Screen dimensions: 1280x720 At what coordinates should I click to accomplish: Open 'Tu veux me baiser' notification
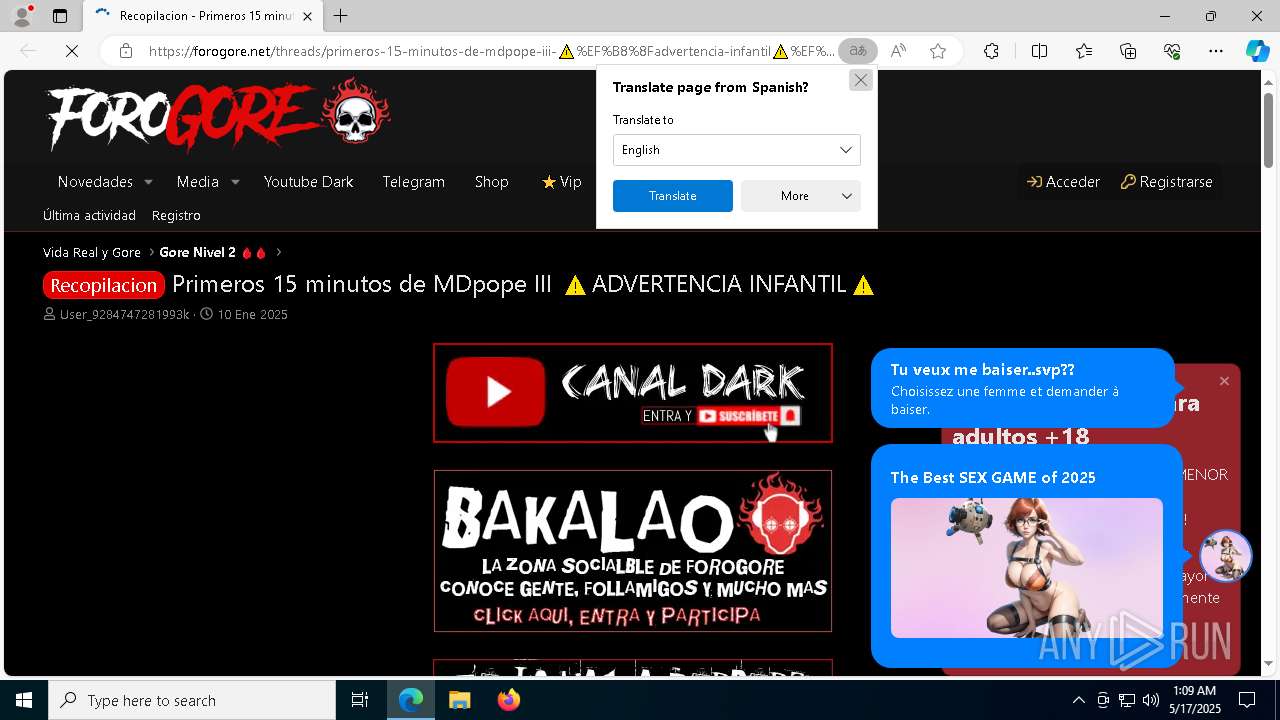[1022, 388]
